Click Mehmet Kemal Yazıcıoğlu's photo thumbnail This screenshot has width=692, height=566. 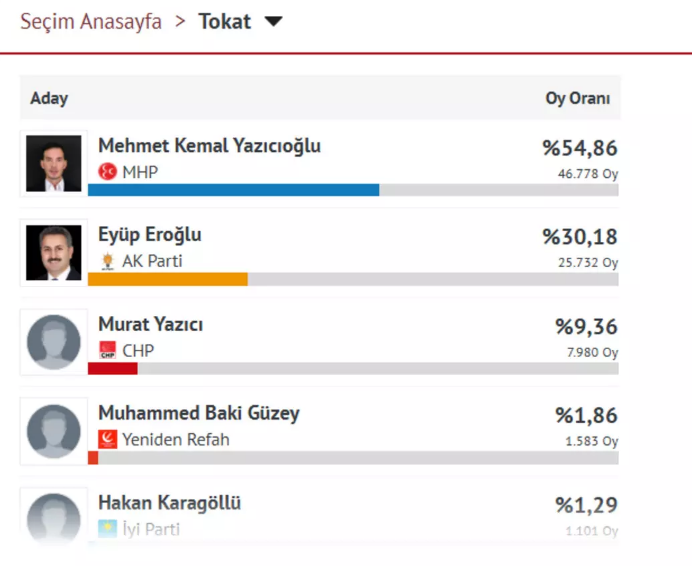tap(54, 163)
